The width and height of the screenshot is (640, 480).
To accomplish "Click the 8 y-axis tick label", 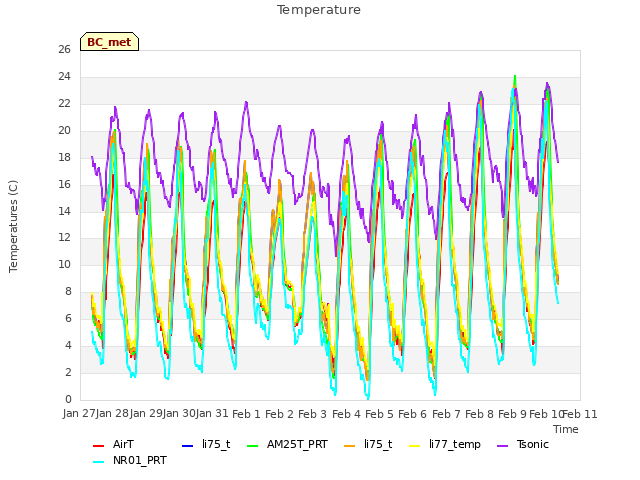I will point(68,291).
